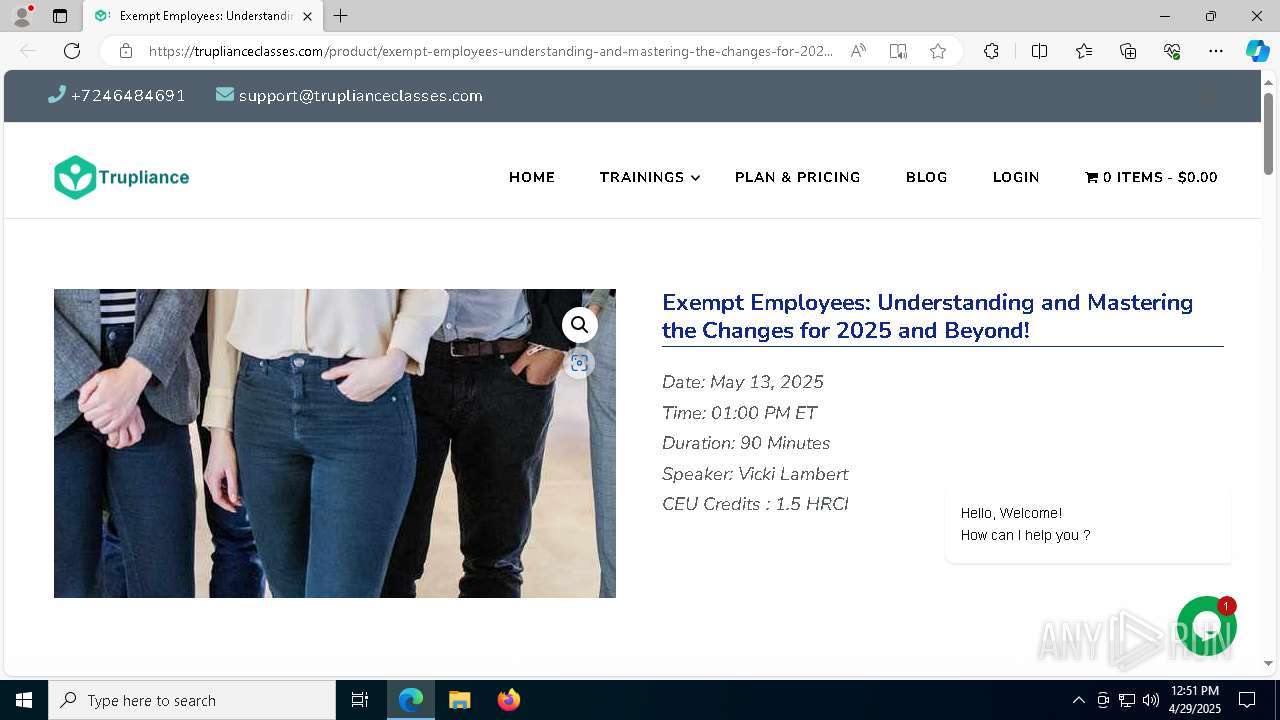Select the Speaker: Vicki Lambert text
This screenshot has height=720, width=1280.
(x=755, y=474)
